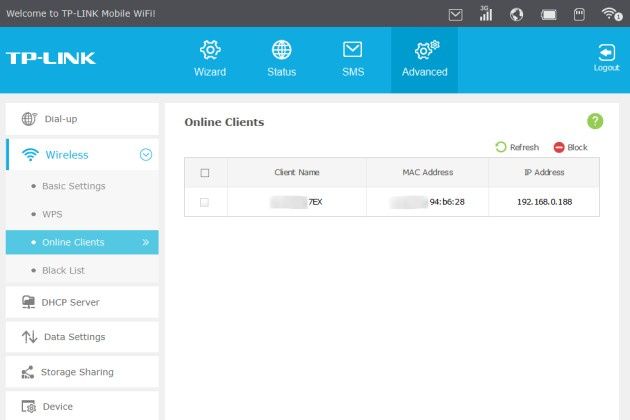Open the Storage Sharing section
This screenshot has width=630, height=420.
(82, 372)
